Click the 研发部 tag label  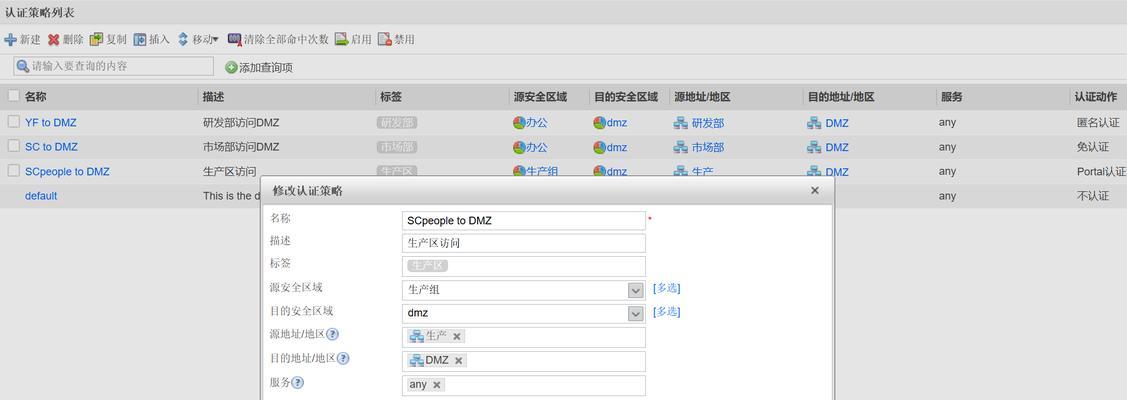coord(397,123)
